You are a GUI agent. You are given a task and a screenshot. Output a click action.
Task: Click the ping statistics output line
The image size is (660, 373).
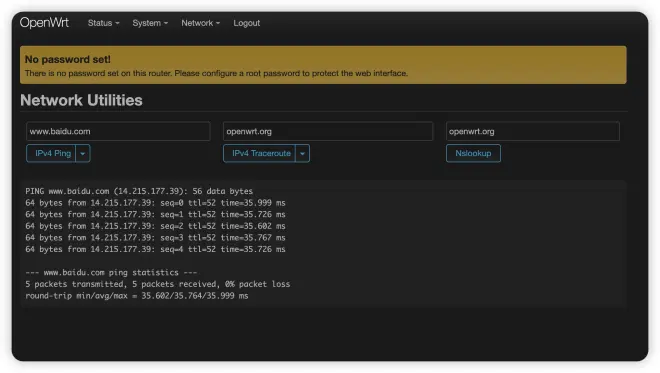click(111, 272)
